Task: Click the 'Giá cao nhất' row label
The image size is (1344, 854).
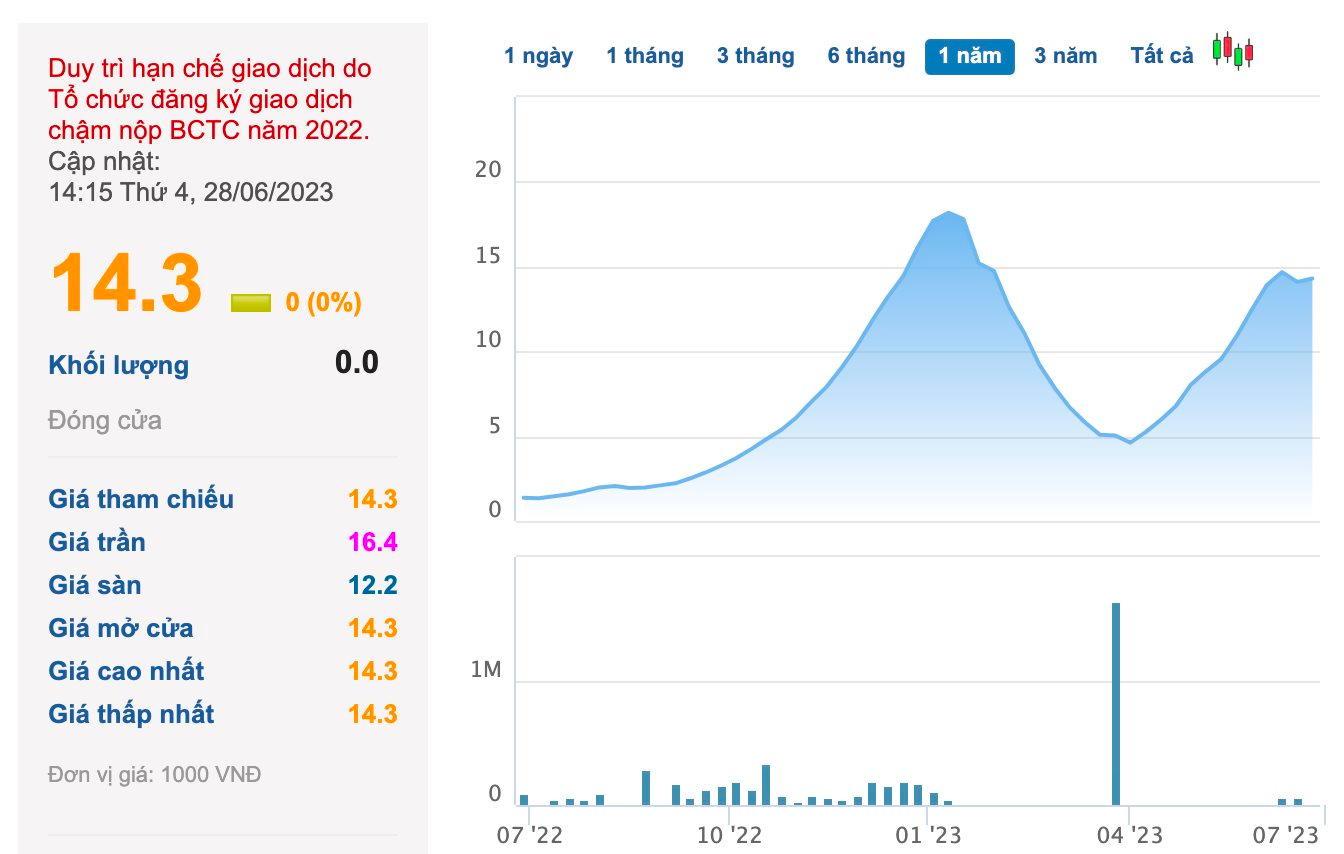Action: click(126, 671)
